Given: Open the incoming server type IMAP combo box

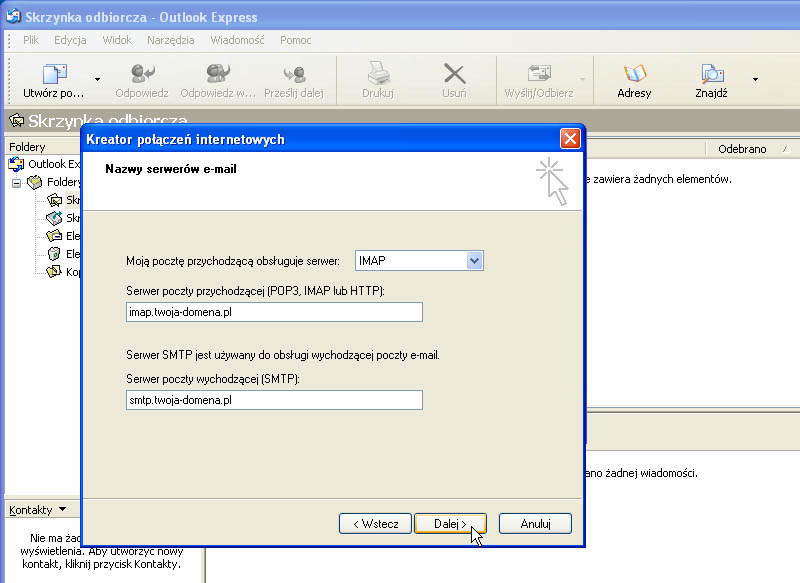Looking at the screenshot, I should (419, 261).
